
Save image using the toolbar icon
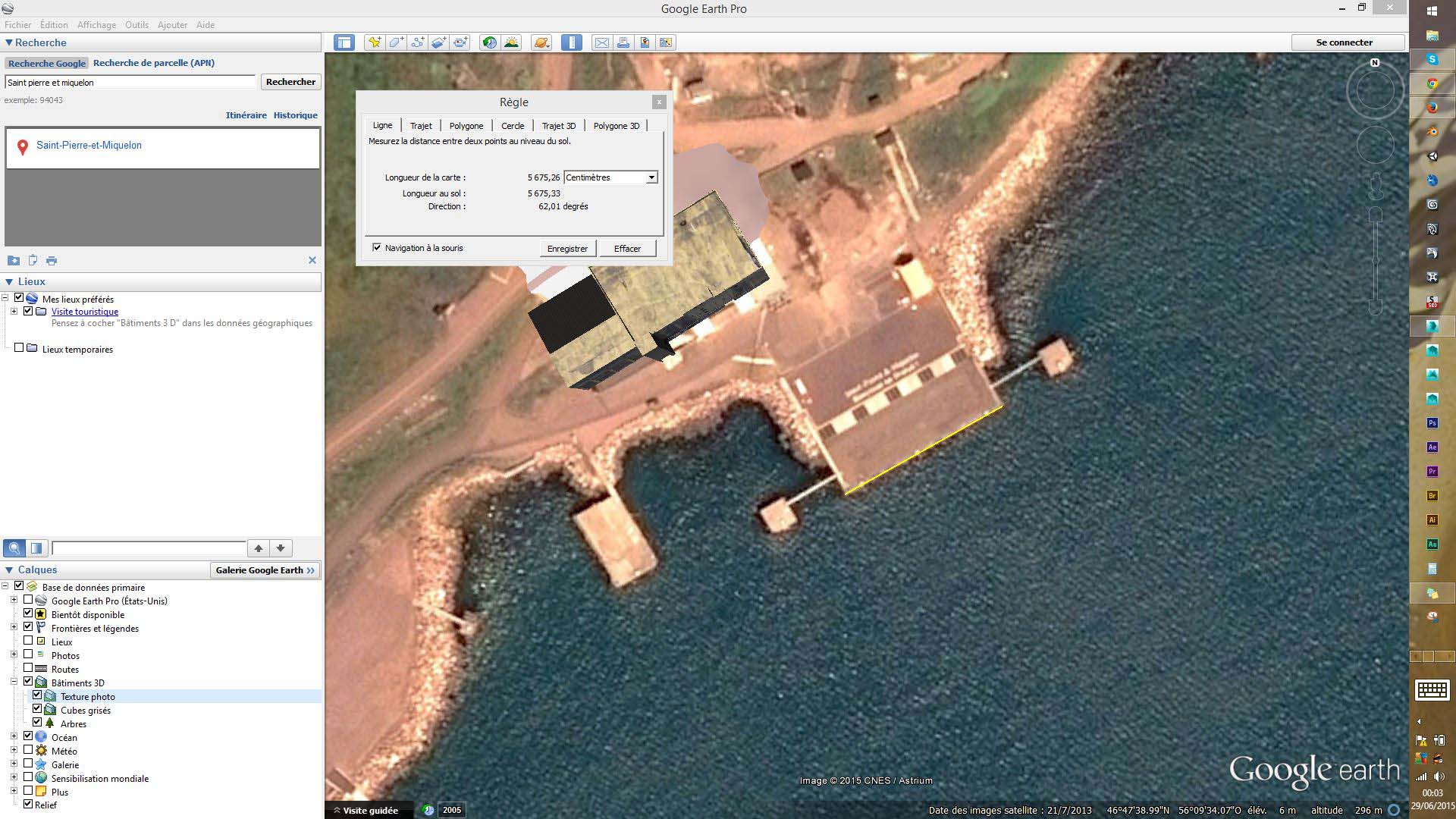tap(645, 42)
